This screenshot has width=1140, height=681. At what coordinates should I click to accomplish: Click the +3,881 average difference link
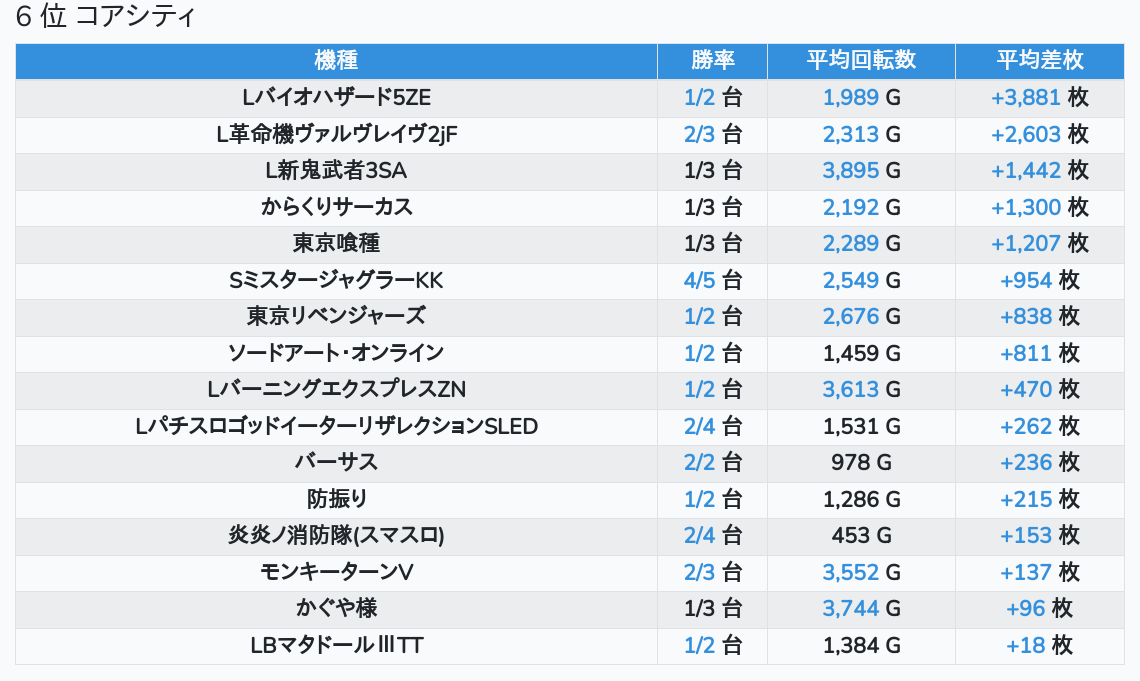tap(1026, 98)
